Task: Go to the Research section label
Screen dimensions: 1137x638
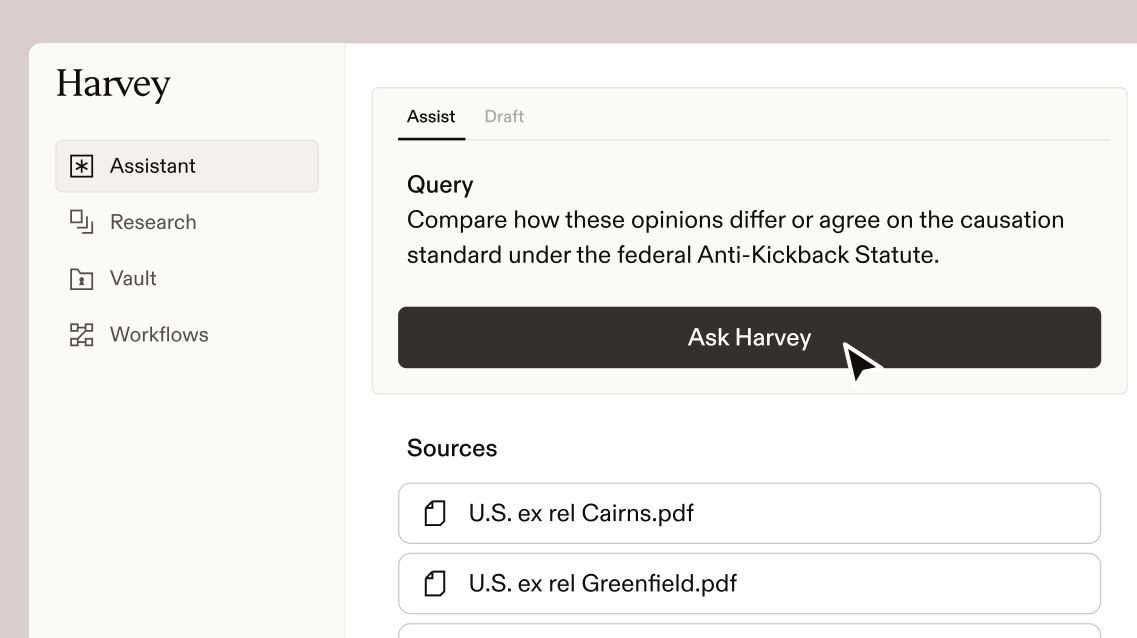Action: click(x=153, y=222)
